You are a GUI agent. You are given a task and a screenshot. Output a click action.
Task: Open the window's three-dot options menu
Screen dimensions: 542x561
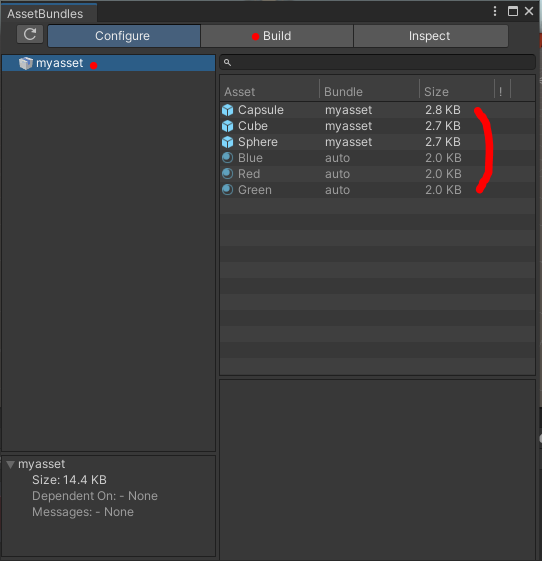(x=495, y=11)
